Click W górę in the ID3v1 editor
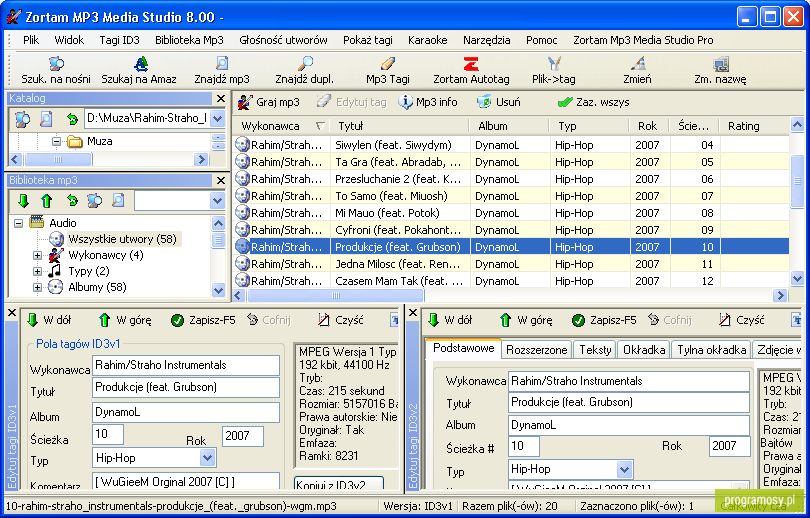 [x=124, y=320]
